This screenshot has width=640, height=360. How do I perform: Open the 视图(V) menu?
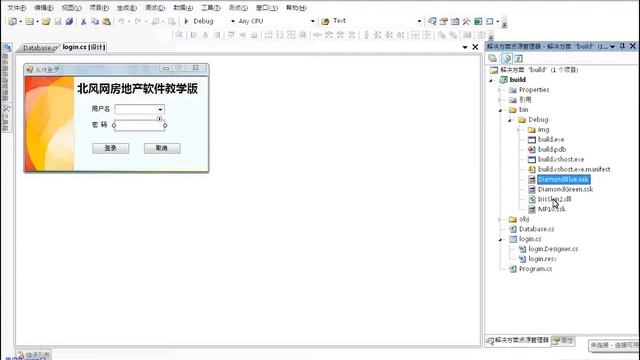[71, 8]
